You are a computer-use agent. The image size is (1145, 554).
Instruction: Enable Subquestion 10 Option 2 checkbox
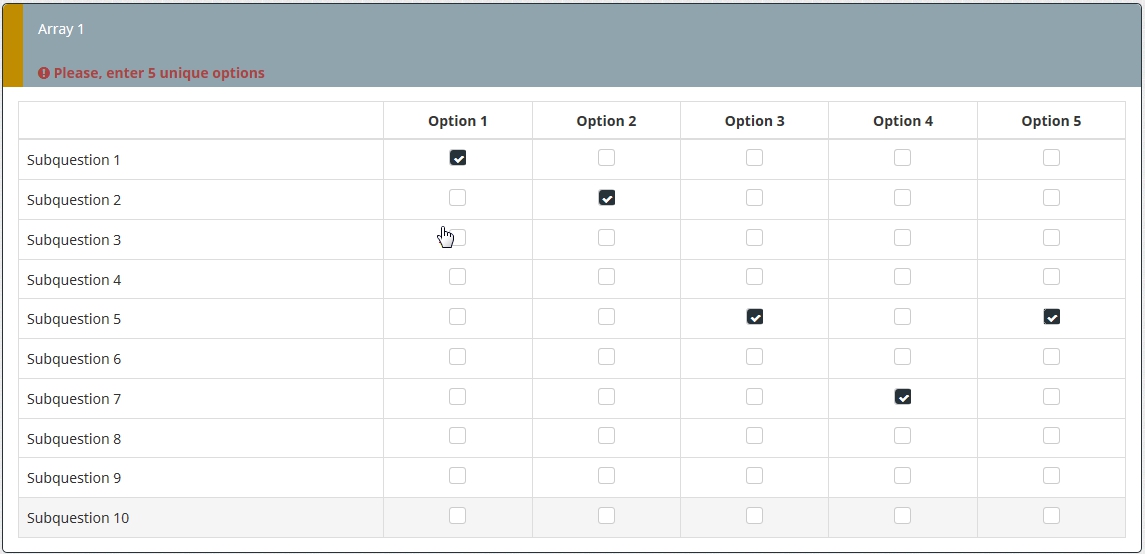[x=606, y=516]
